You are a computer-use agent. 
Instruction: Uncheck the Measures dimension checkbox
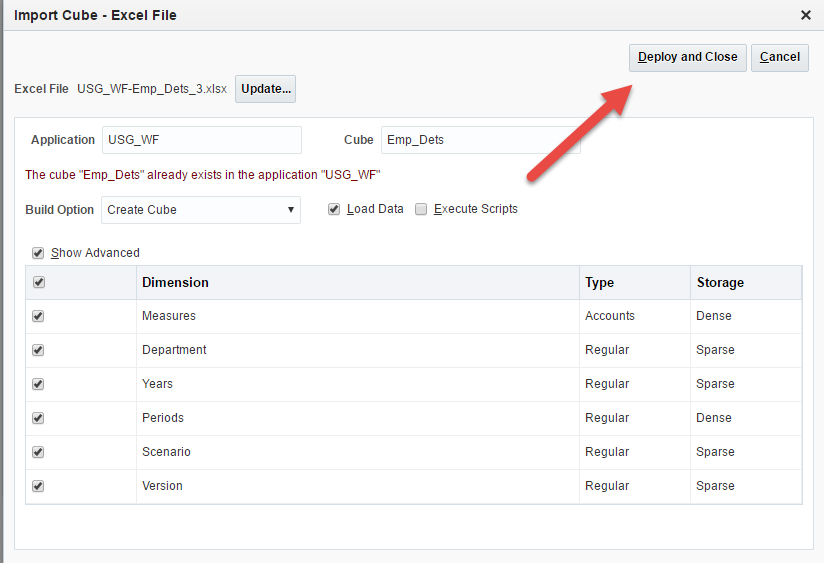[38, 316]
